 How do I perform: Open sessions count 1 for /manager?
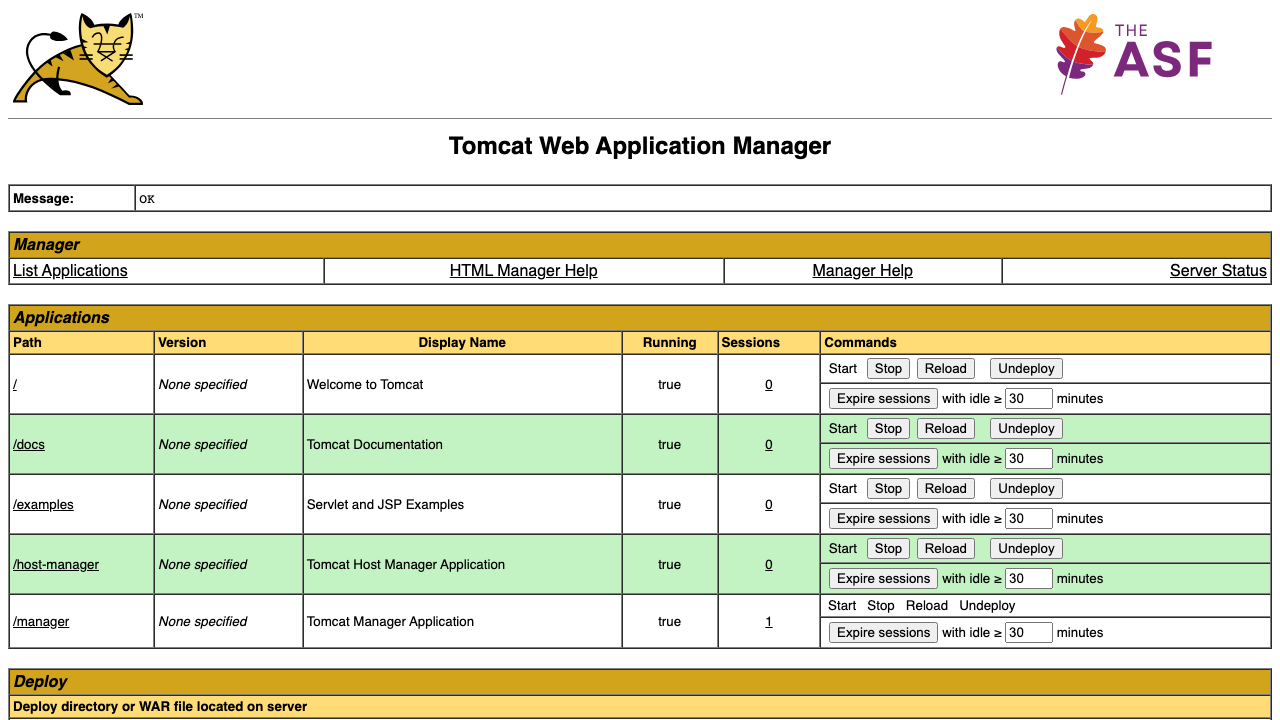[769, 622]
